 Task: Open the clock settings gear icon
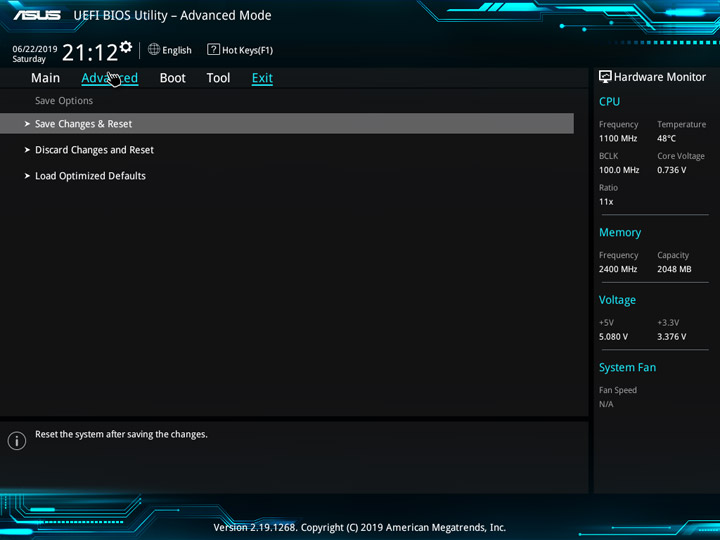click(x=126, y=47)
